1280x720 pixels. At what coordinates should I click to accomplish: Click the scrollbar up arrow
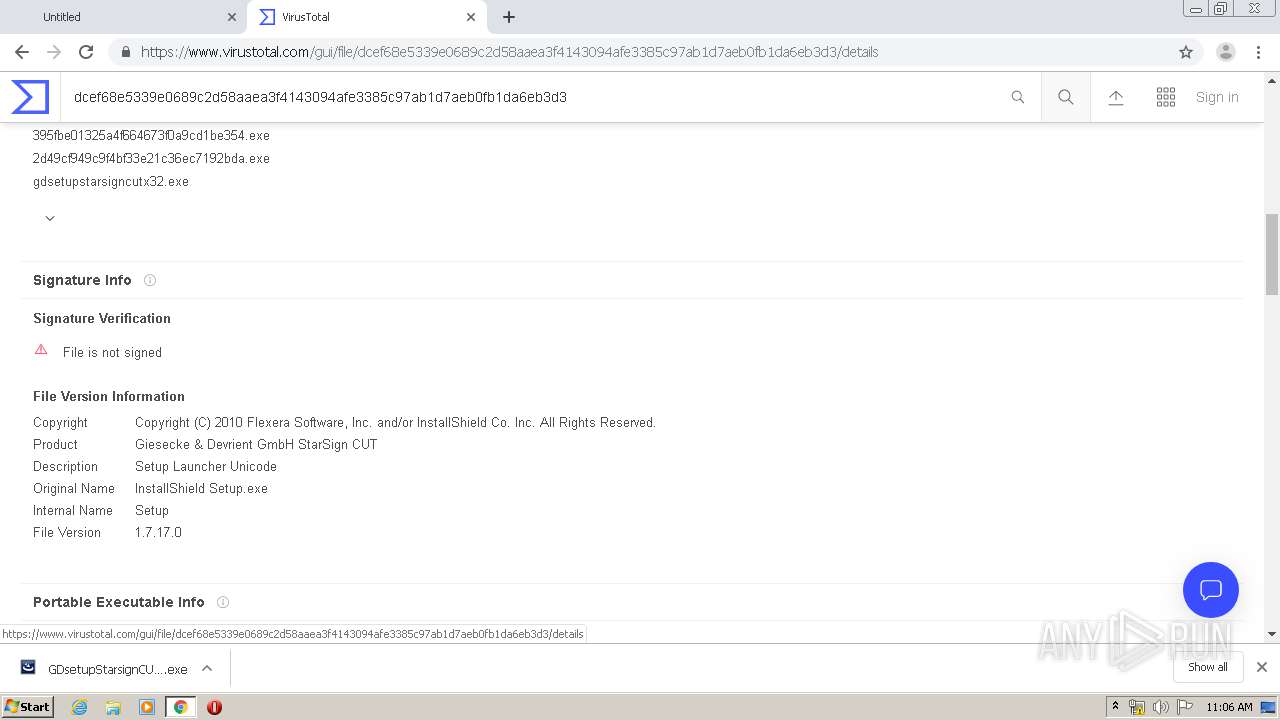click(1272, 79)
